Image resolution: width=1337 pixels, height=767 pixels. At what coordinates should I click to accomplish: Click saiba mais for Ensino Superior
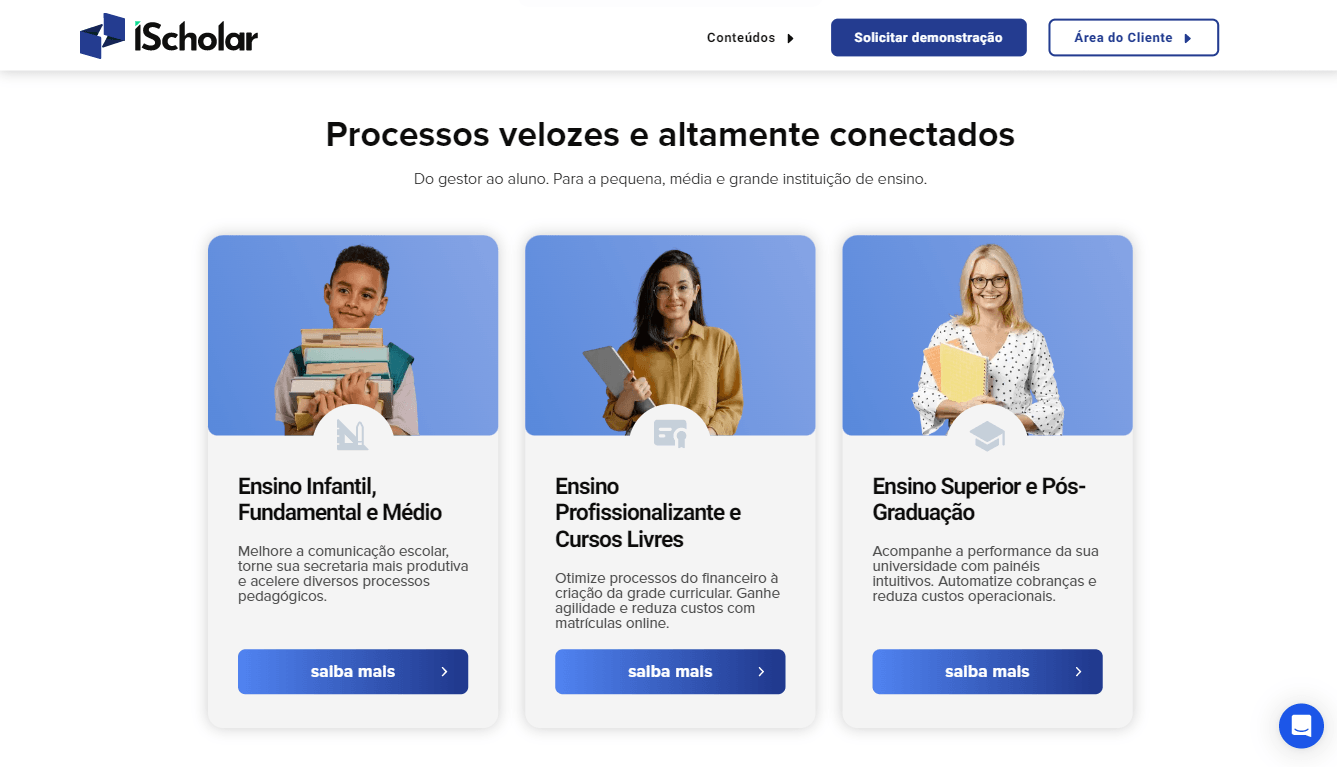(x=987, y=672)
